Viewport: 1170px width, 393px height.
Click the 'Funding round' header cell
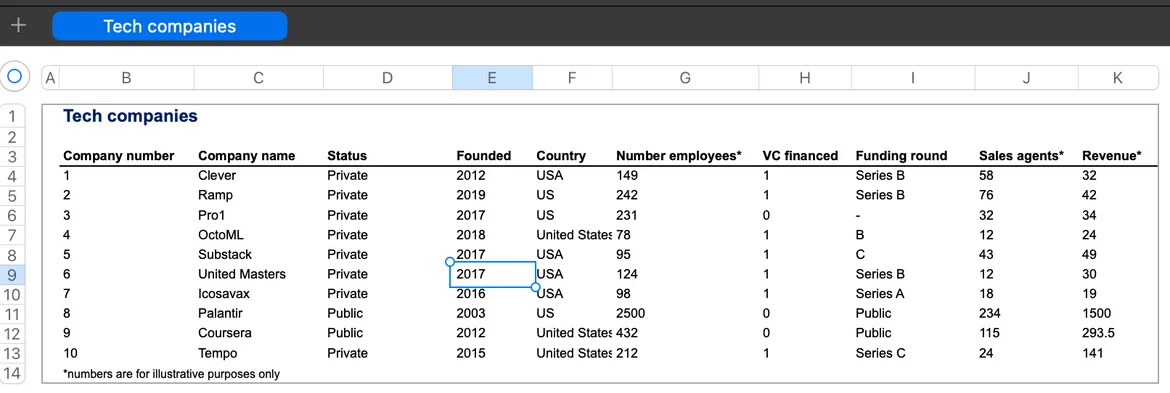(x=901, y=156)
